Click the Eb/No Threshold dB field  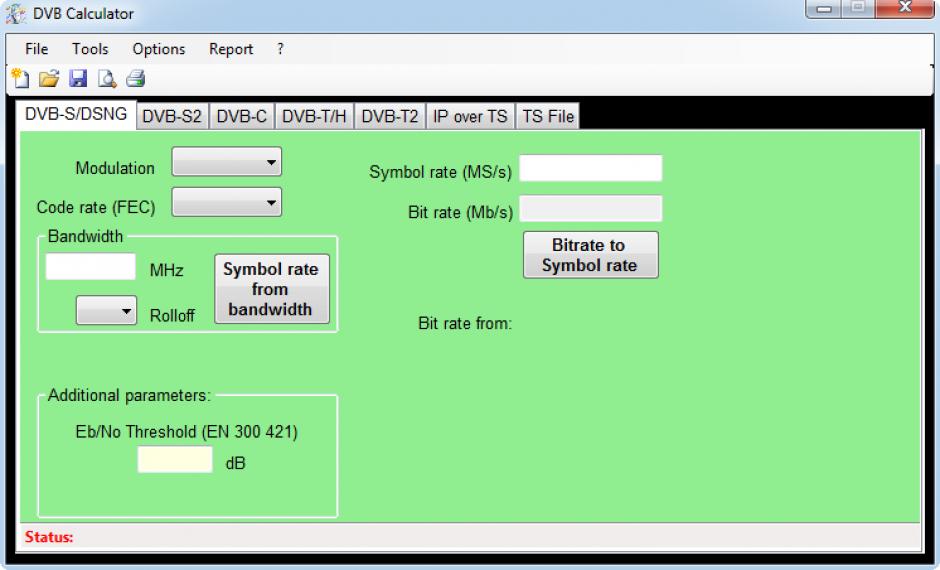pyautogui.click(x=175, y=460)
